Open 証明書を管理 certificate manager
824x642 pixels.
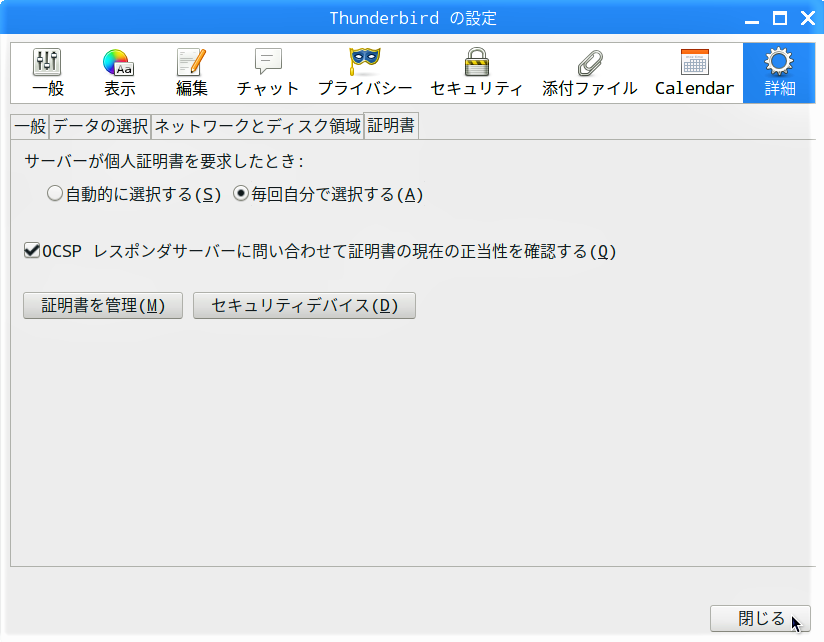click(103, 306)
